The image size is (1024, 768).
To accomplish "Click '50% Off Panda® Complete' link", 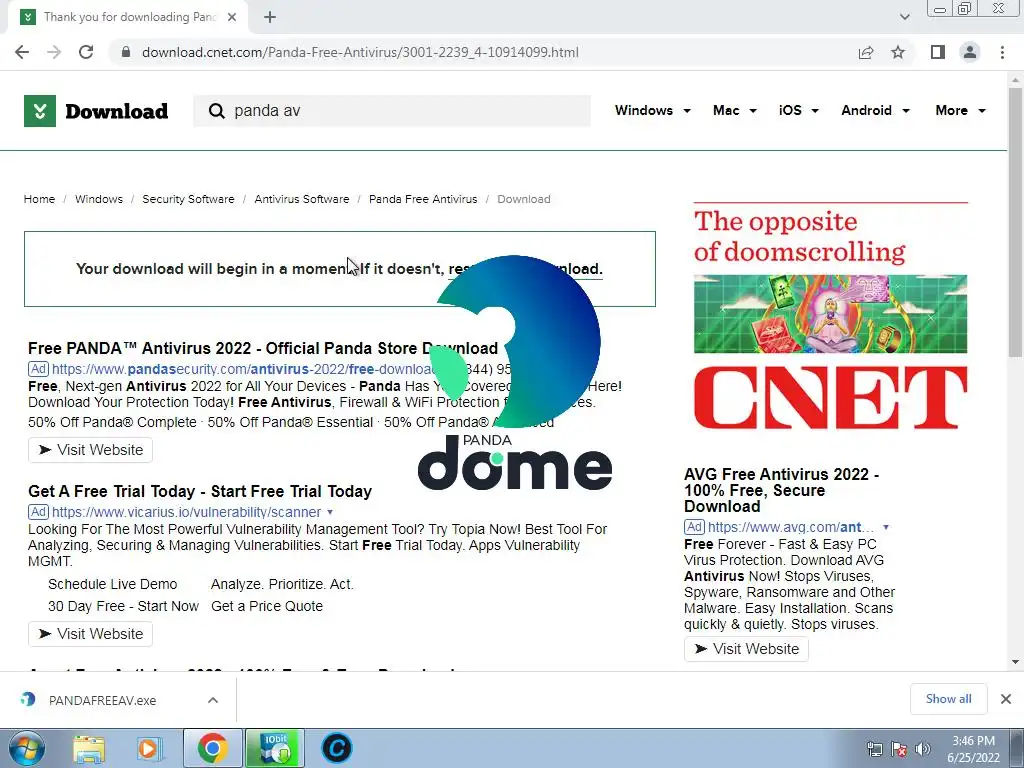I will coord(112,423).
